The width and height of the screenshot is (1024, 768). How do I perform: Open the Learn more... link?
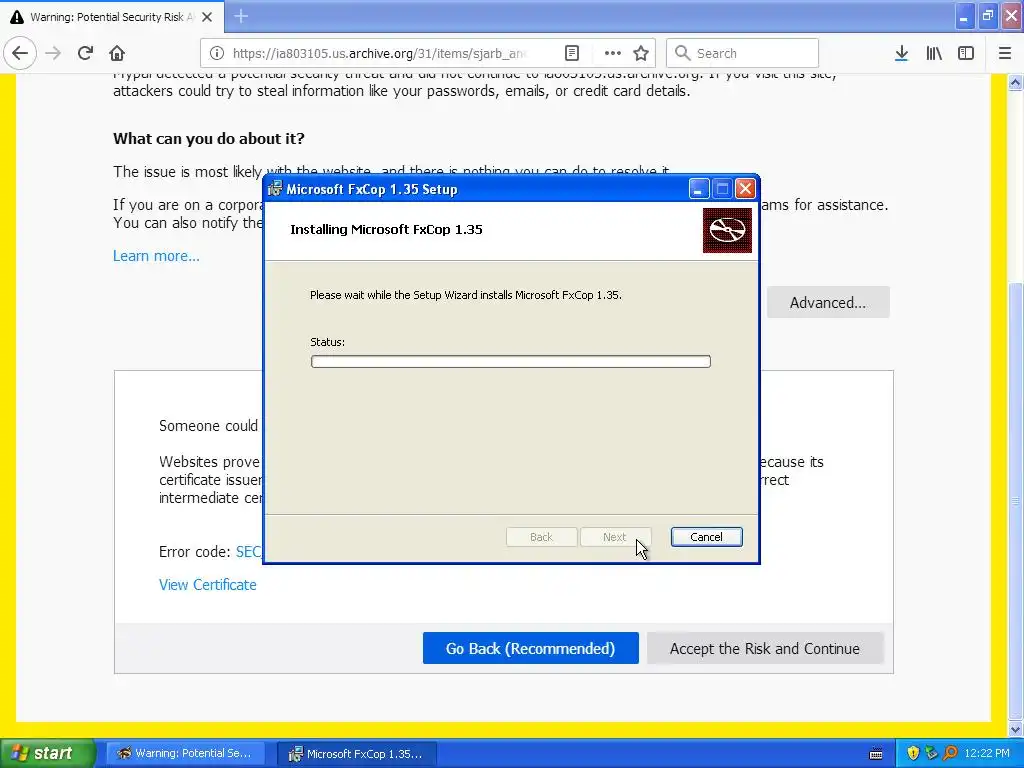click(156, 256)
